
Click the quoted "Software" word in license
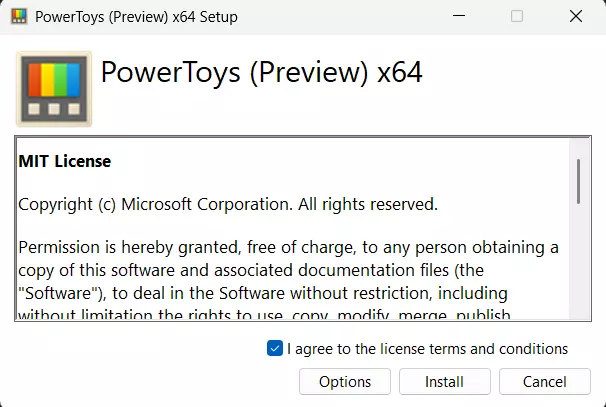click(x=52, y=293)
